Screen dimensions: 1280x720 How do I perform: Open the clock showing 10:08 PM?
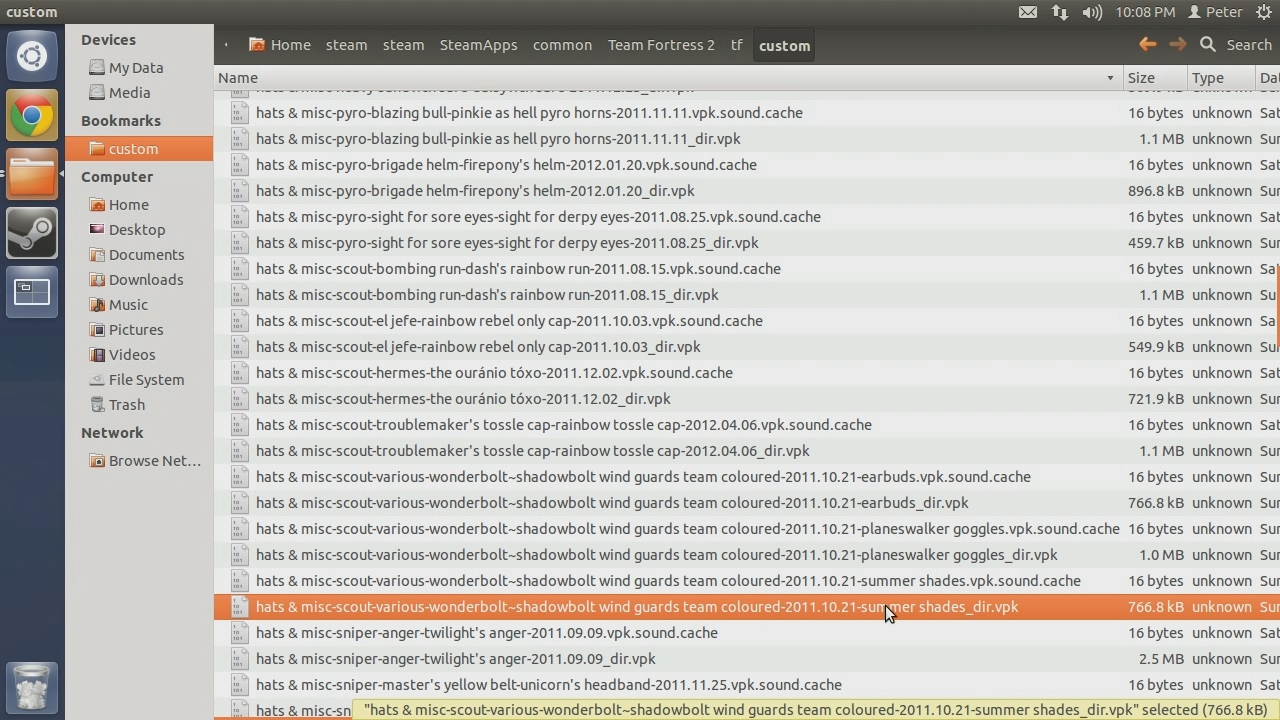(x=1145, y=12)
